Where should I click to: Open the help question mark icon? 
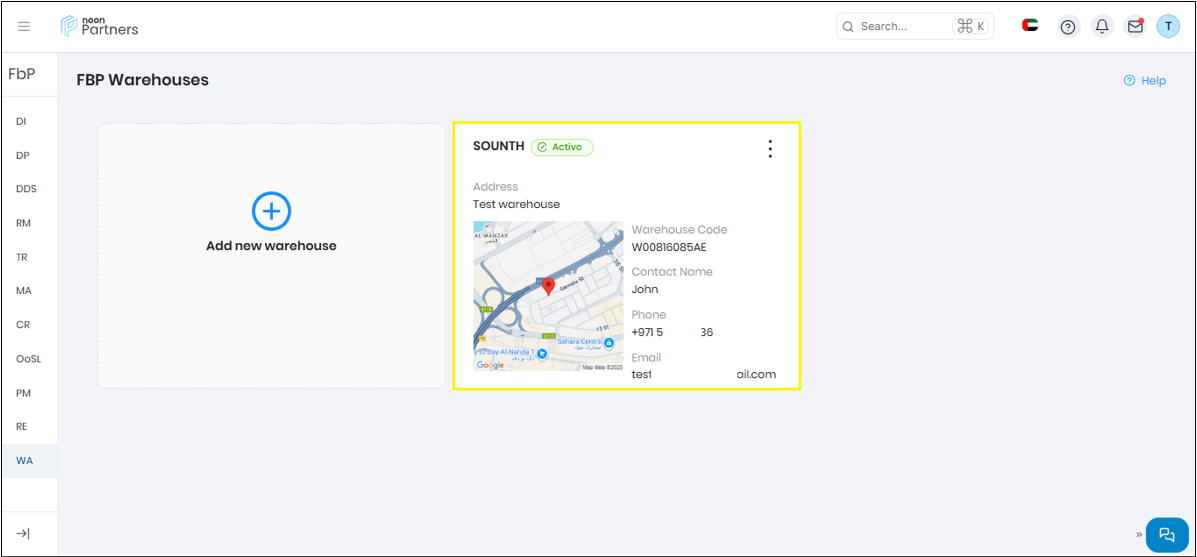(1068, 27)
